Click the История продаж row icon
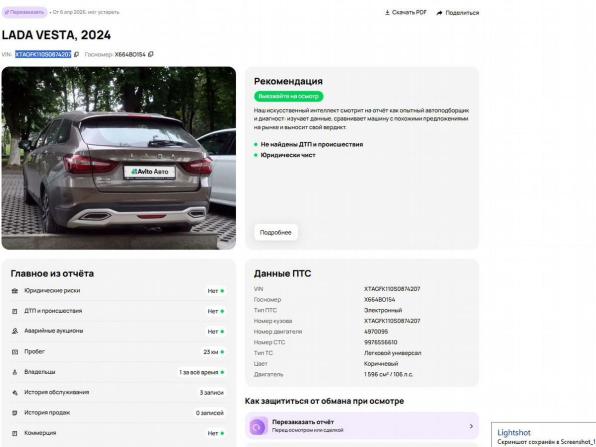The height and width of the screenshot is (447, 596). (x=15, y=413)
